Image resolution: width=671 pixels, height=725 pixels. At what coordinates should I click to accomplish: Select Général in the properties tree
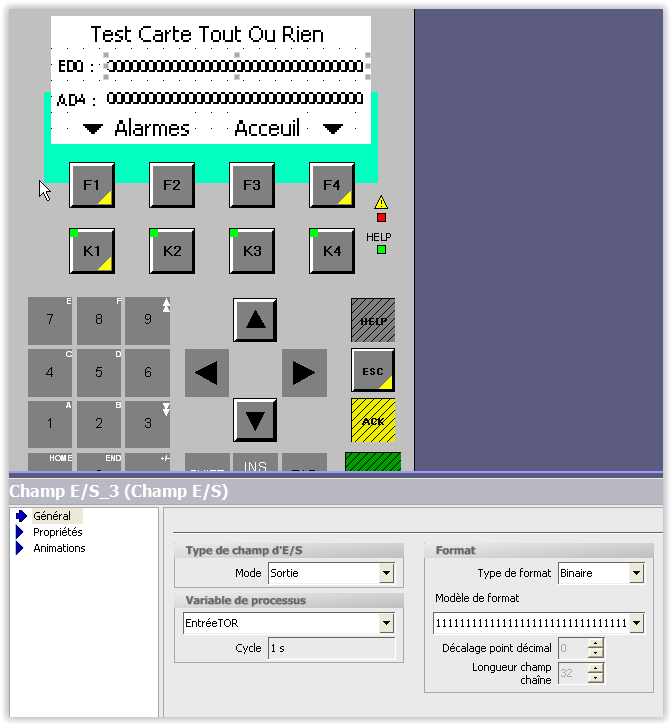click(x=52, y=516)
